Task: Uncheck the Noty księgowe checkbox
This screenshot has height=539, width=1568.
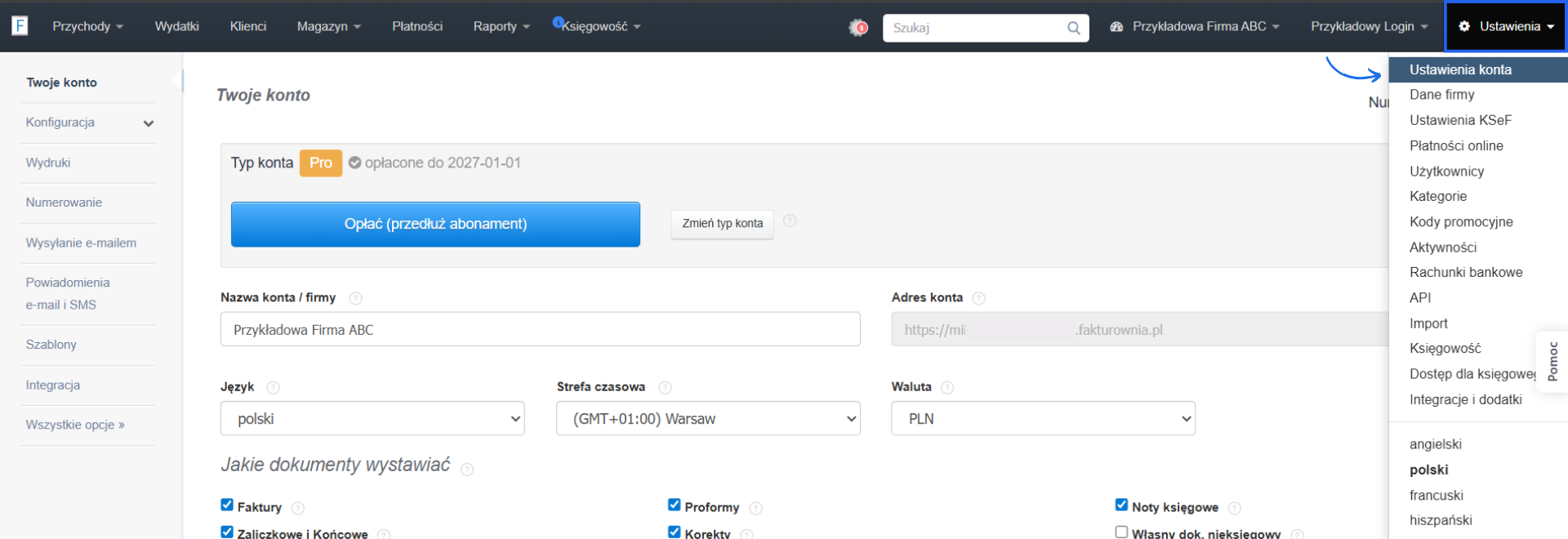Action: click(x=1121, y=505)
